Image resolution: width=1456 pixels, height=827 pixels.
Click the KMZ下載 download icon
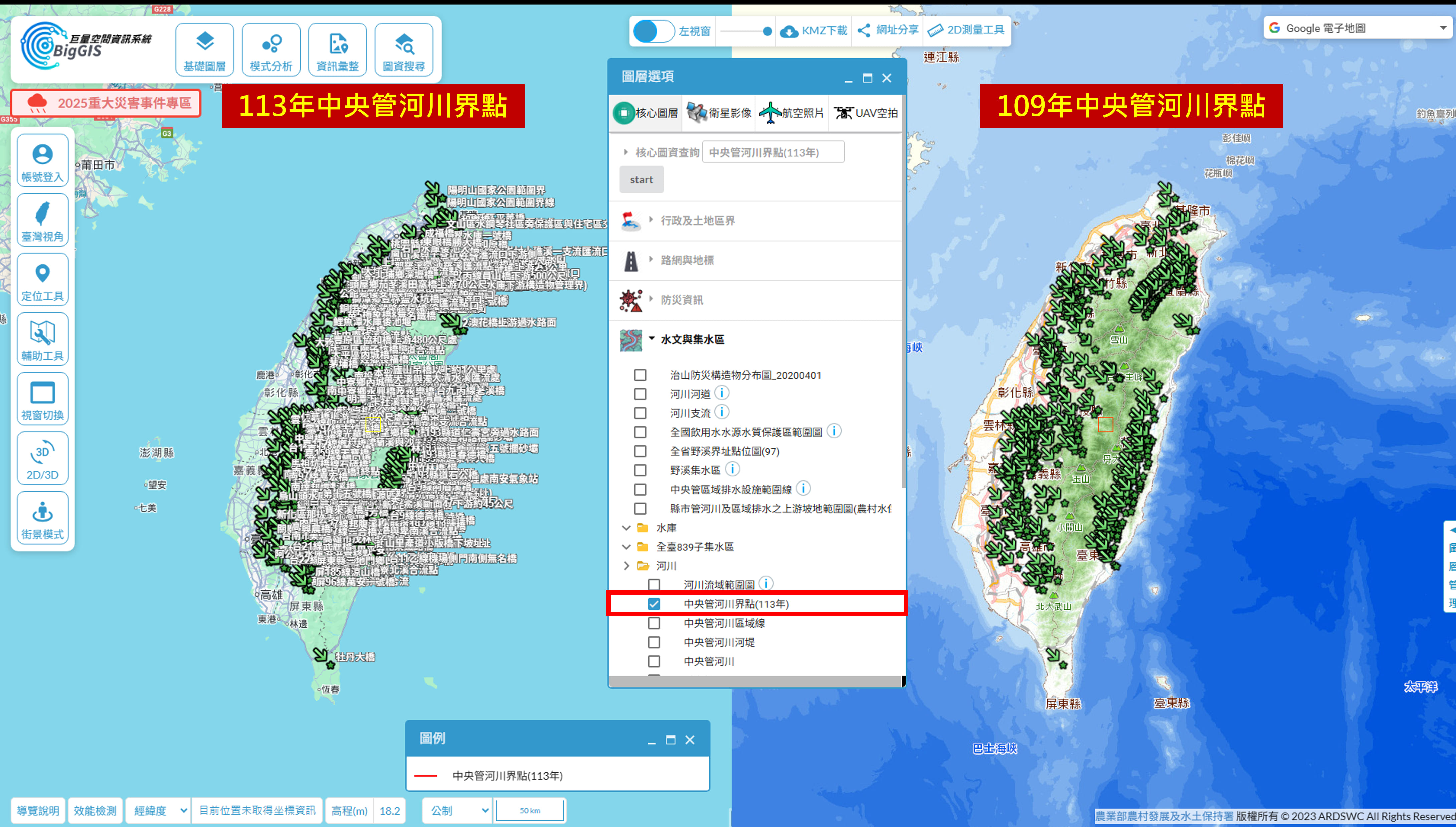789,31
